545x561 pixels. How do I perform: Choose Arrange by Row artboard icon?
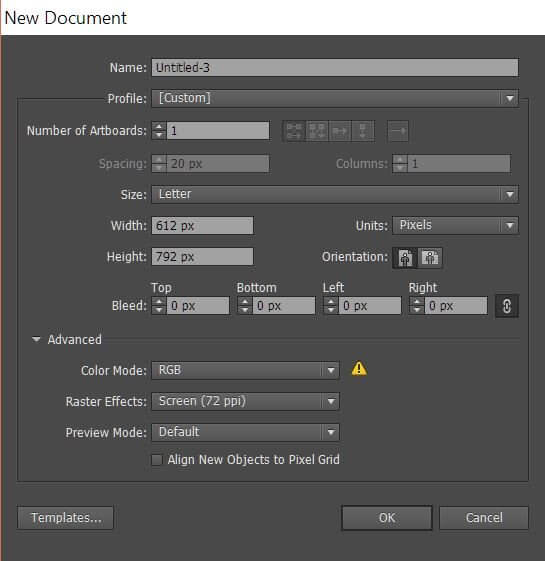click(340, 131)
